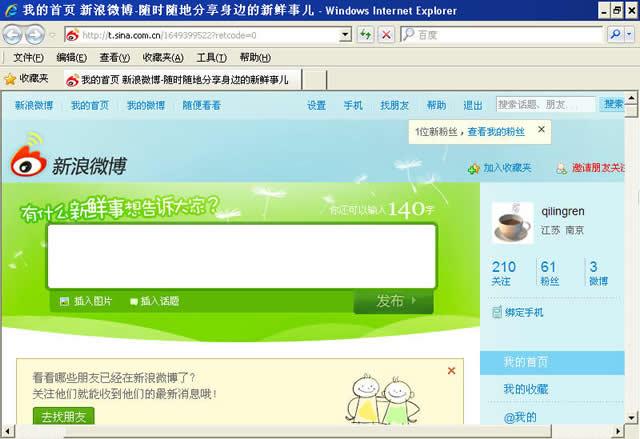Click the red Stop loading icon
The height and width of the screenshot is (439, 640).
point(386,35)
